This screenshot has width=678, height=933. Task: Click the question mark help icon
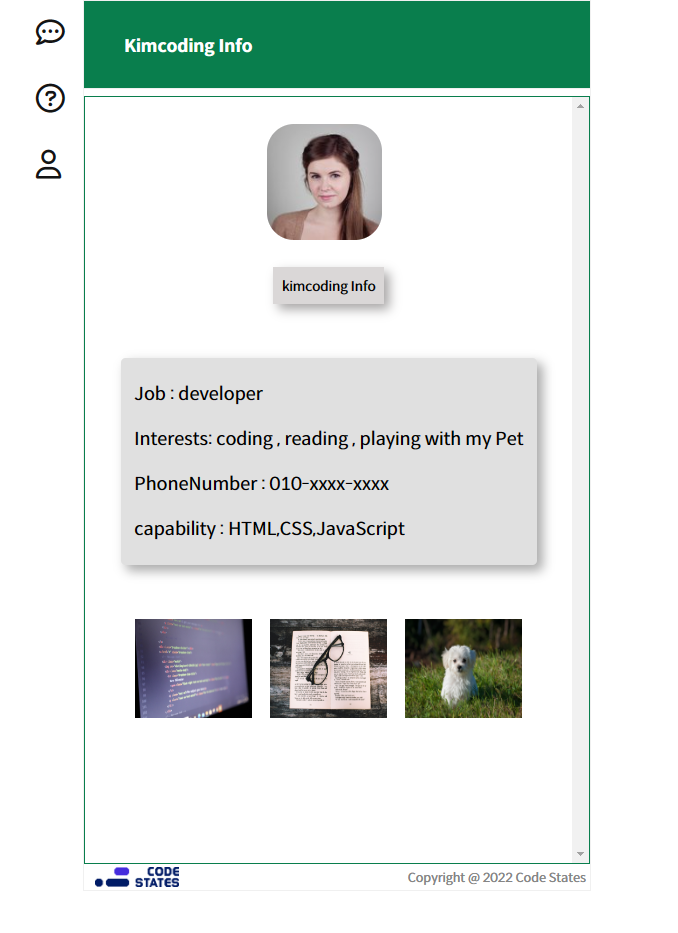pyautogui.click(x=50, y=98)
